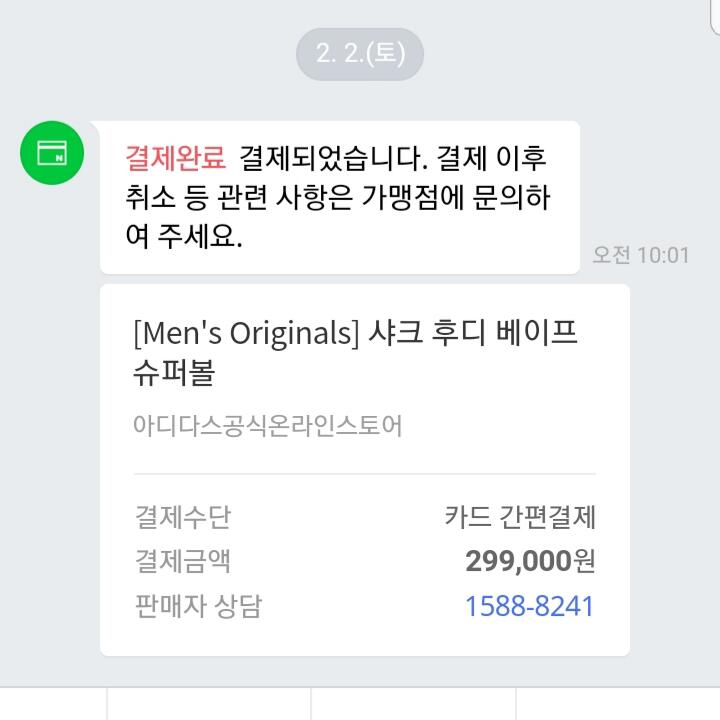This screenshot has height=720, width=720.
Task: Tap the rightmost cell of the bottom bar
Action: 616,704
